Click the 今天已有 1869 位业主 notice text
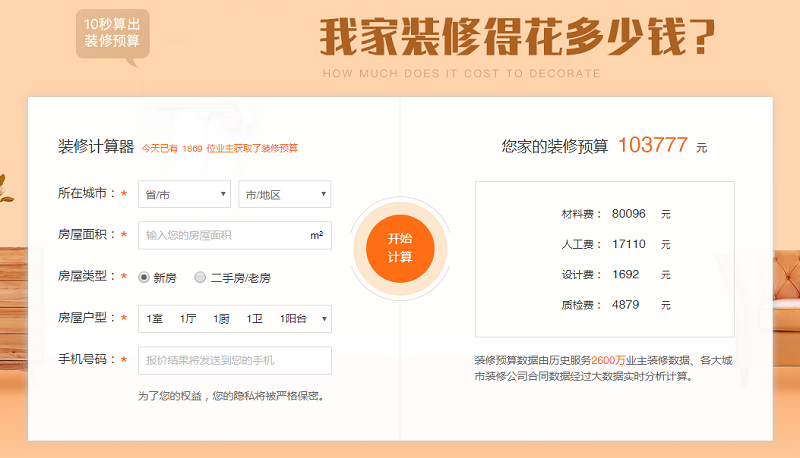Screen dimensions: 800x458 click(x=219, y=148)
